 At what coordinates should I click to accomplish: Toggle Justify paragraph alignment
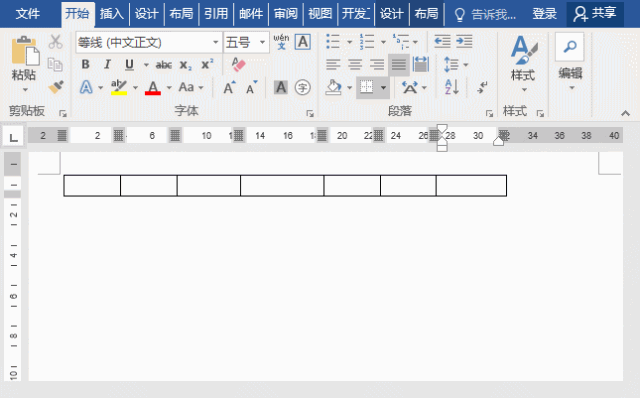click(x=399, y=64)
